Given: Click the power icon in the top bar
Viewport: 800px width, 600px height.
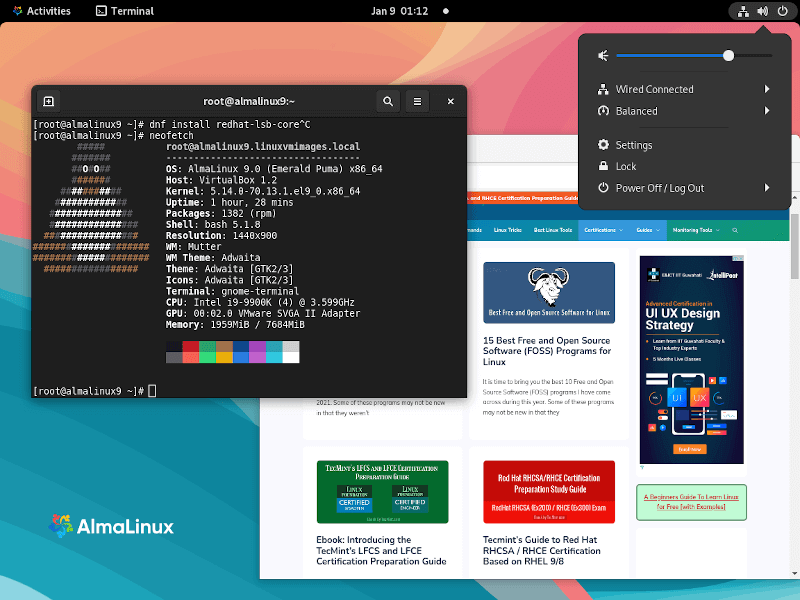Looking at the screenshot, I should coord(782,11).
